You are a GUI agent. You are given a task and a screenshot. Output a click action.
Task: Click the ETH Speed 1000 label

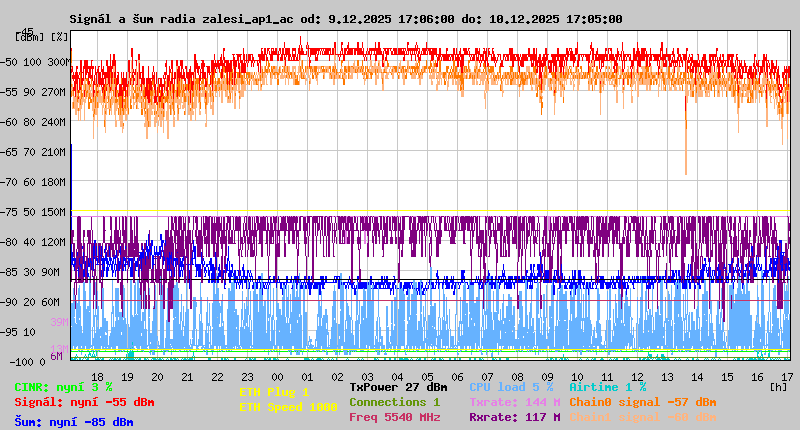coord(288,407)
